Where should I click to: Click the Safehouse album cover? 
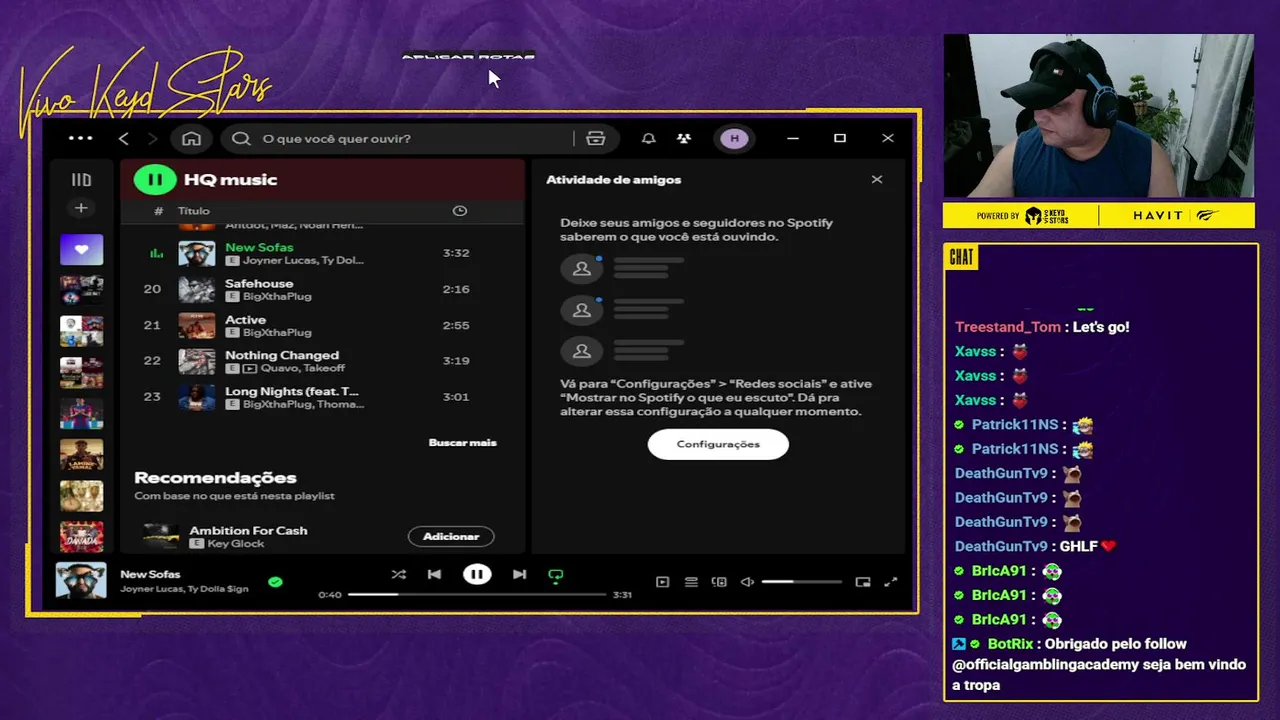click(196, 289)
